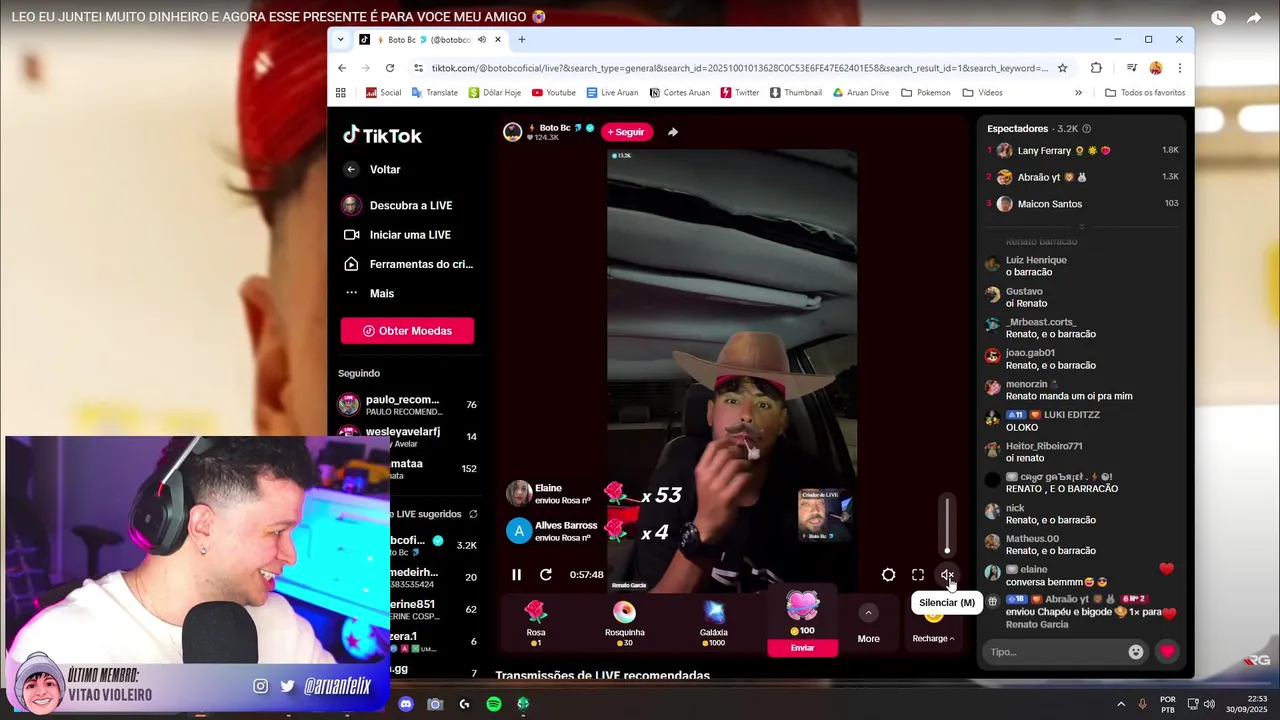Send a like with the heart button
Image resolution: width=1280 pixels, height=720 pixels.
(1167, 652)
